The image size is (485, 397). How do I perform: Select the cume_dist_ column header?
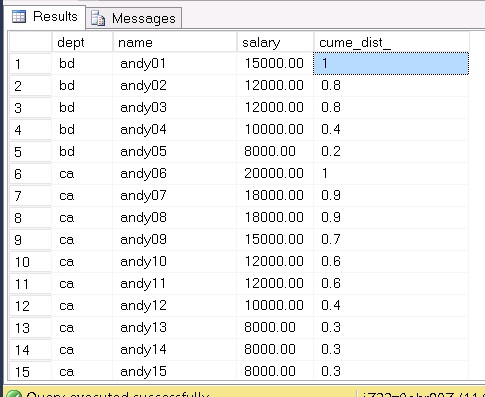[x=391, y=42]
